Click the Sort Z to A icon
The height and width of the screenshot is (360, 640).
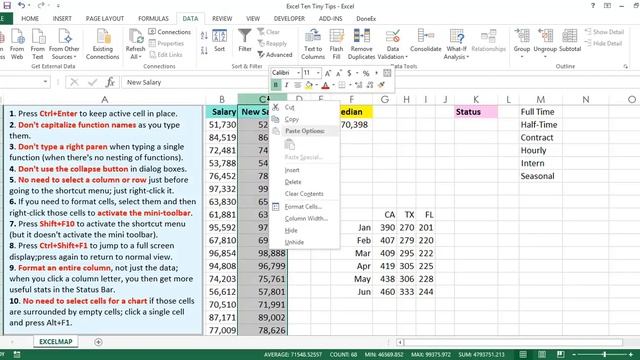tap(204, 51)
